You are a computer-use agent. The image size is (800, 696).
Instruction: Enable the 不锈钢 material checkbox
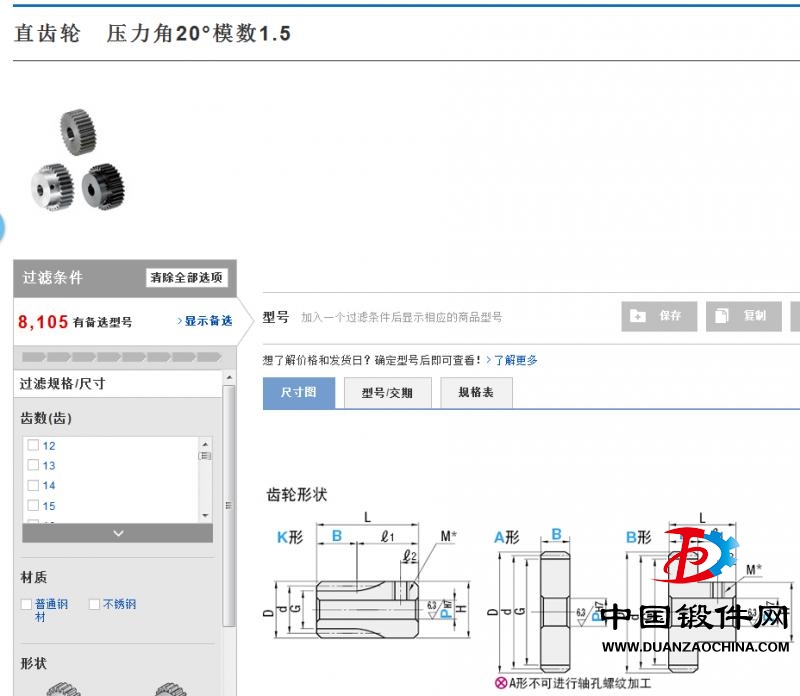(x=95, y=604)
